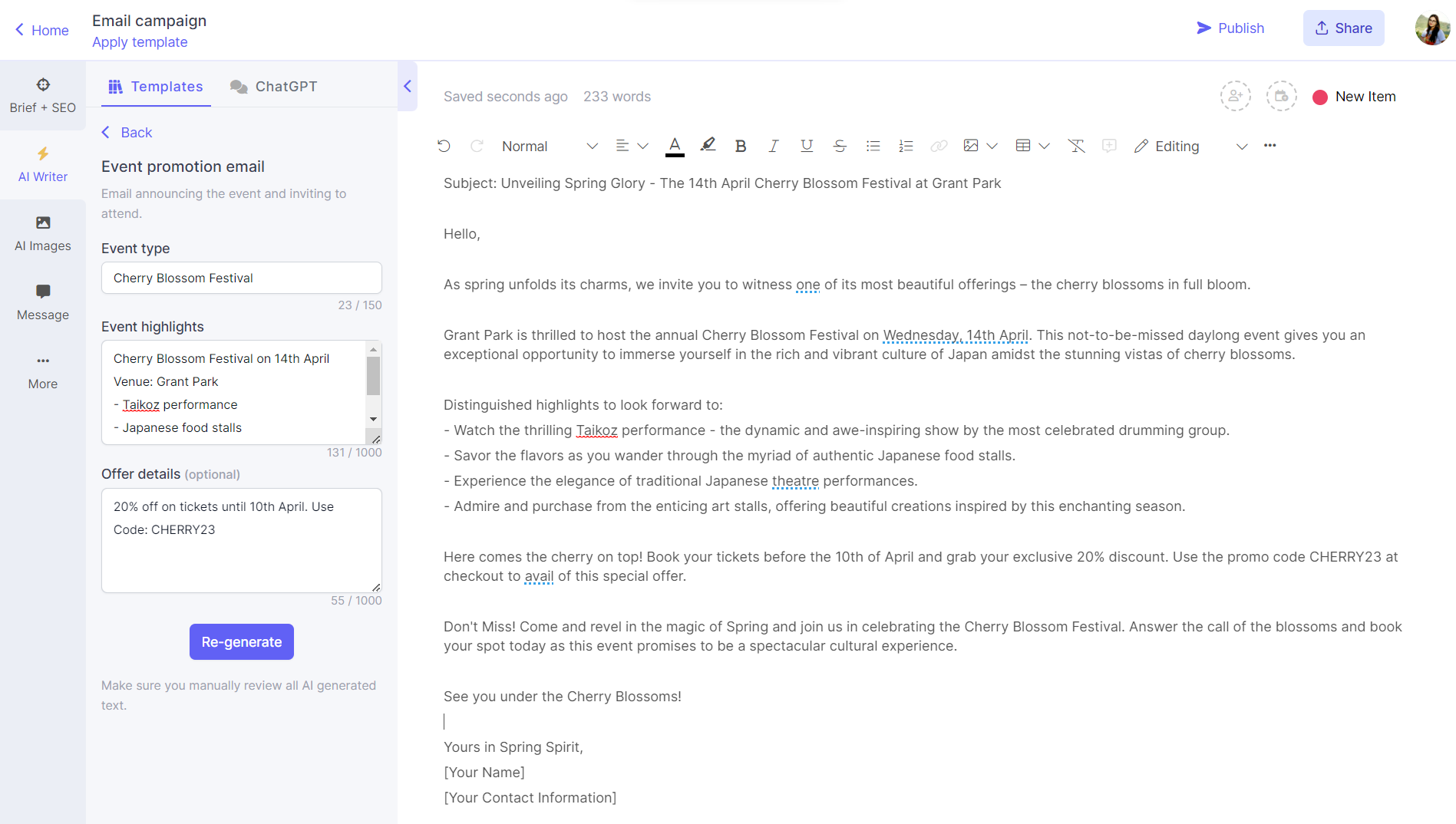The height and width of the screenshot is (824, 1456).
Task: Click the set due date icon
Action: coord(1281,96)
